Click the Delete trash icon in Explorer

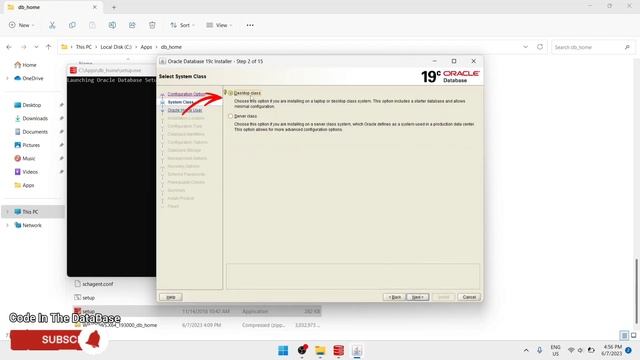pos(152,25)
